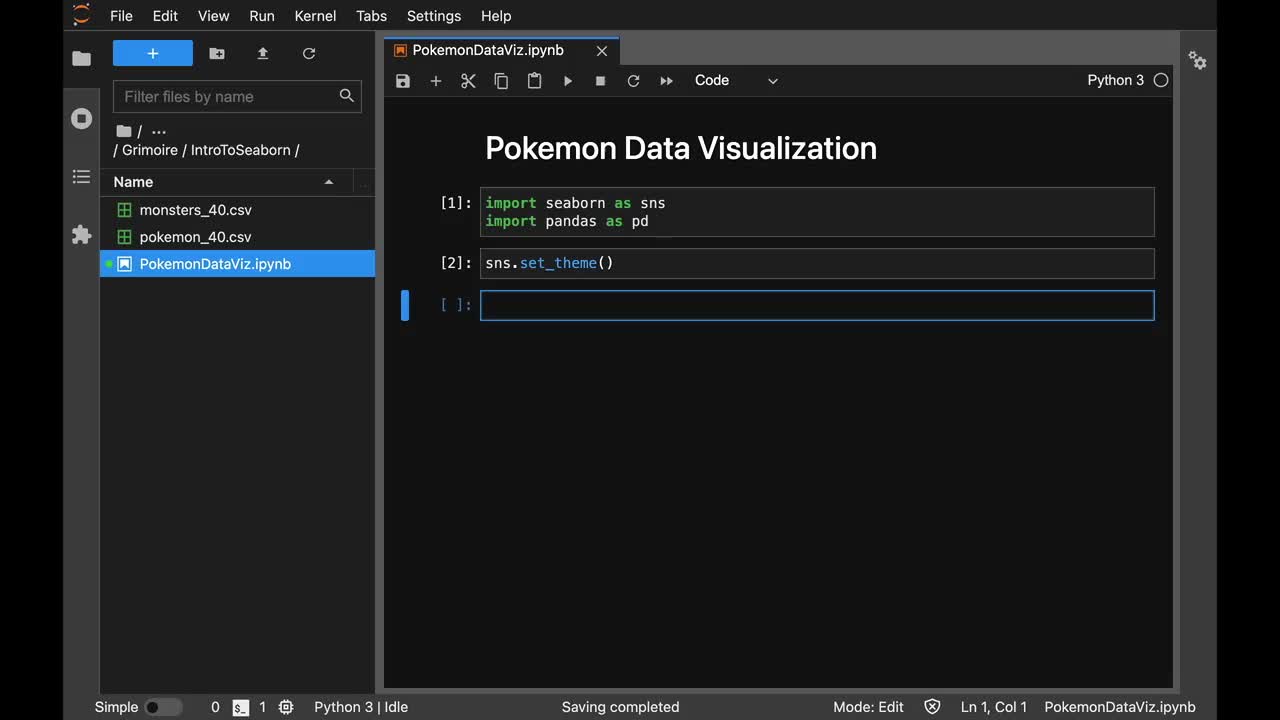Open the Run menu
The width and height of the screenshot is (1280, 720).
pyautogui.click(x=262, y=16)
